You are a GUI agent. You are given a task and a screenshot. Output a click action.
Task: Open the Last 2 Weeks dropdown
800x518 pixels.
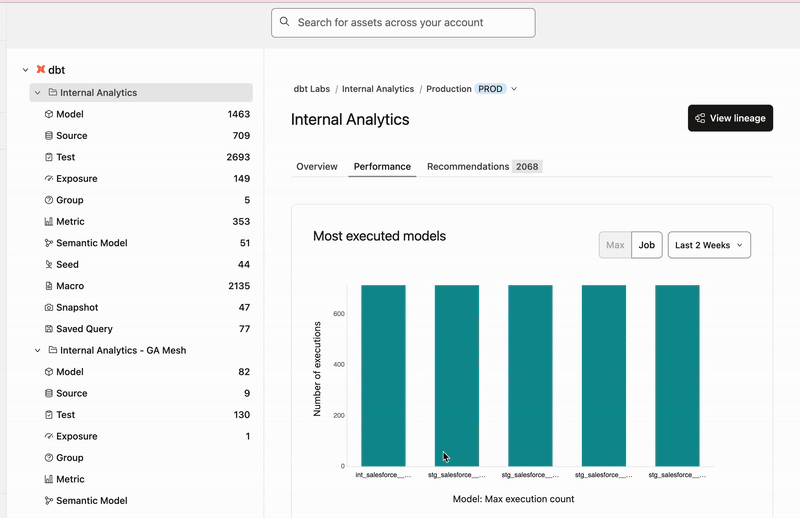click(x=709, y=245)
